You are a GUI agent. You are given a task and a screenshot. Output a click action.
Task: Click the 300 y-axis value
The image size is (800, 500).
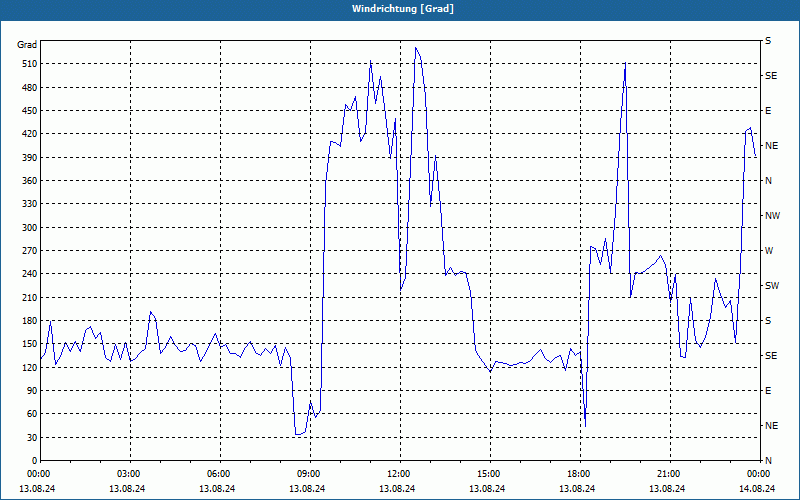coord(30,228)
